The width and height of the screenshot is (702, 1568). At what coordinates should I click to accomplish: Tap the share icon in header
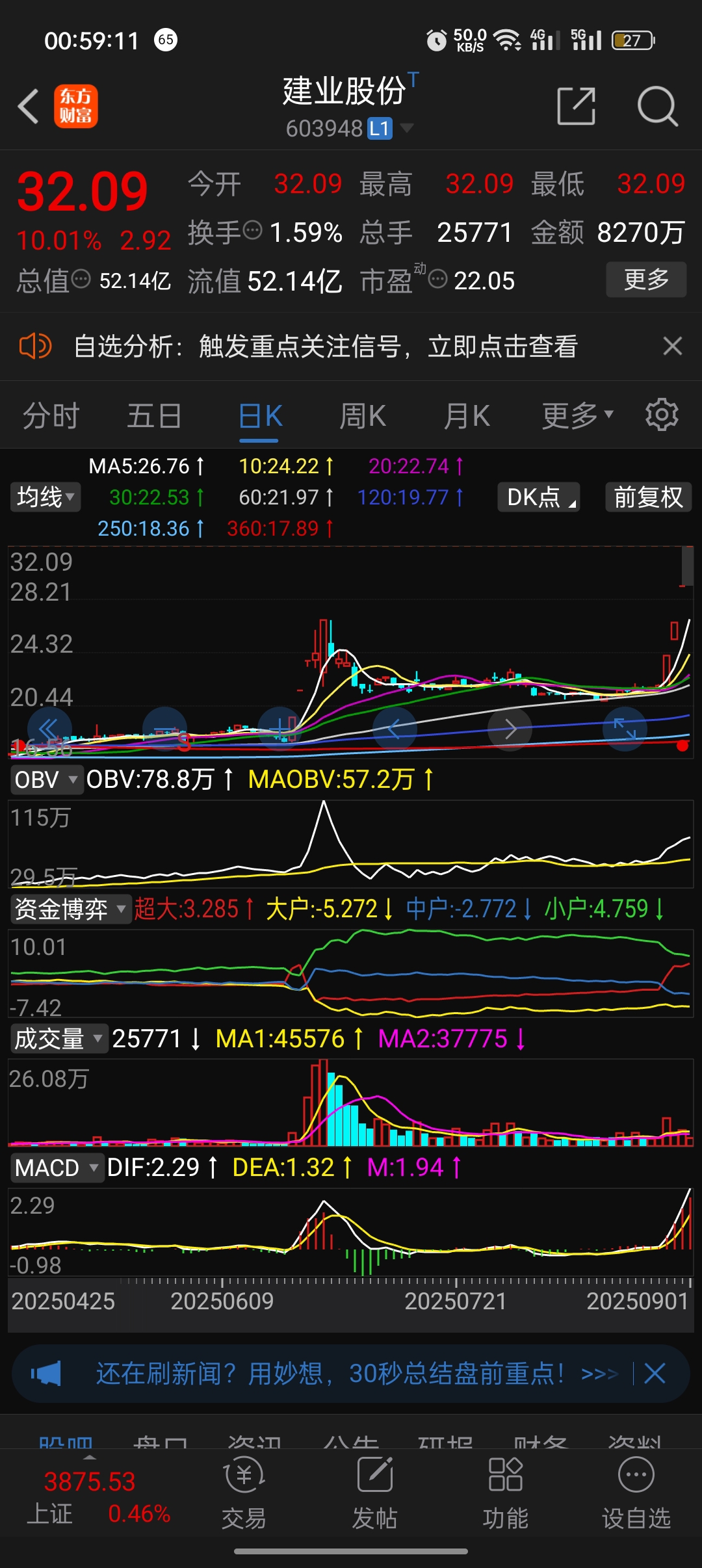pos(577,106)
